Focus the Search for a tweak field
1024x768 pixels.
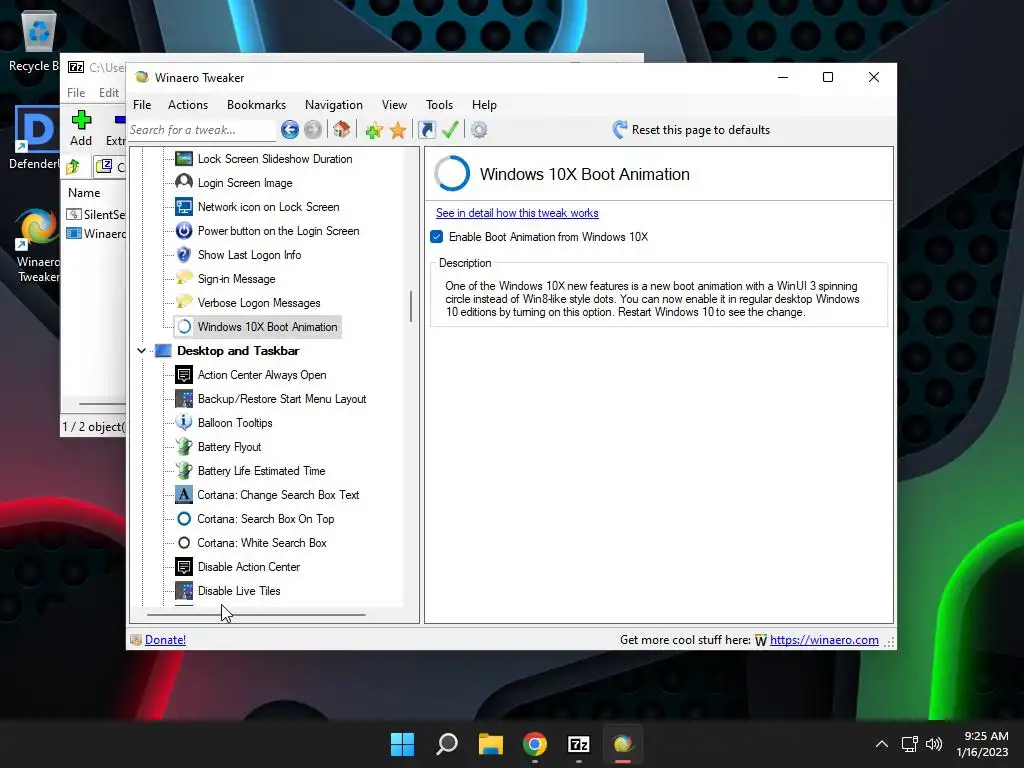click(x=202, y=130)
